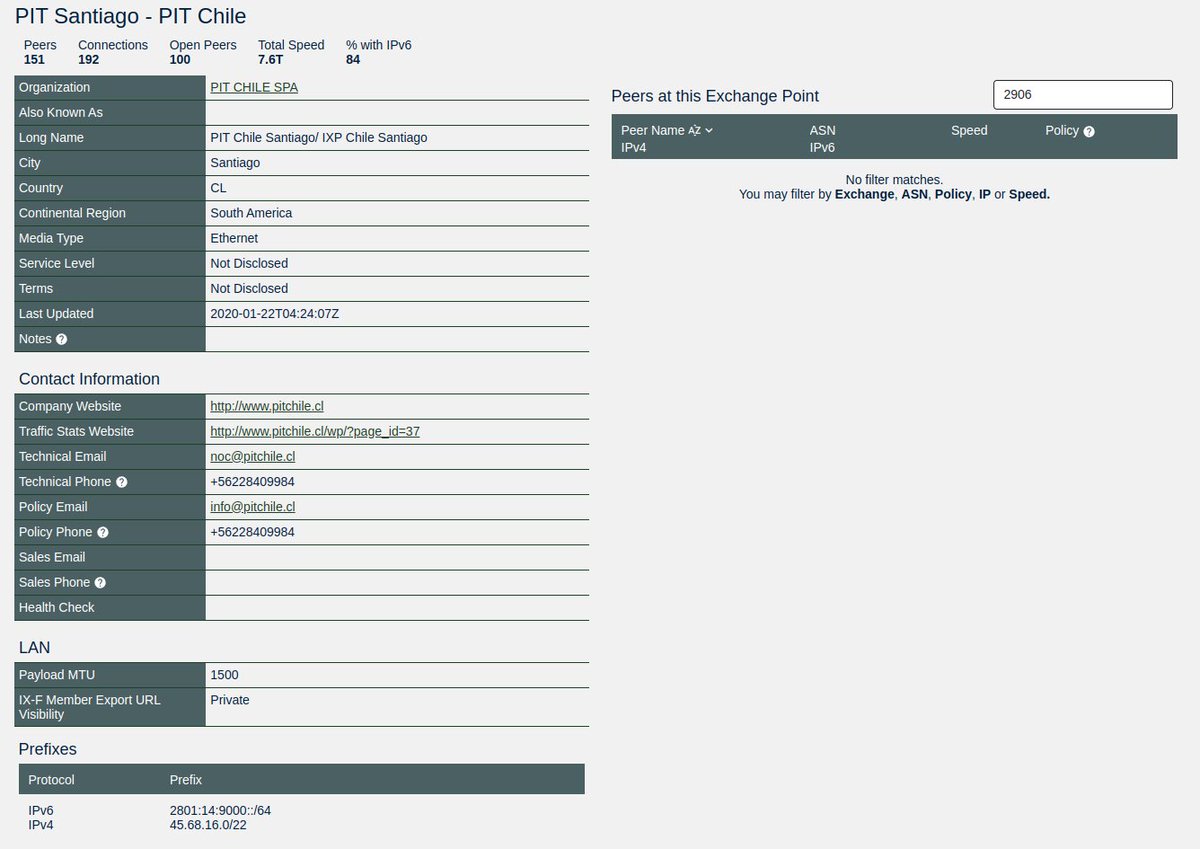Show Sales Phone help tooltip icon
Screen dimensions: 1200x849
[x=100, y=582]
